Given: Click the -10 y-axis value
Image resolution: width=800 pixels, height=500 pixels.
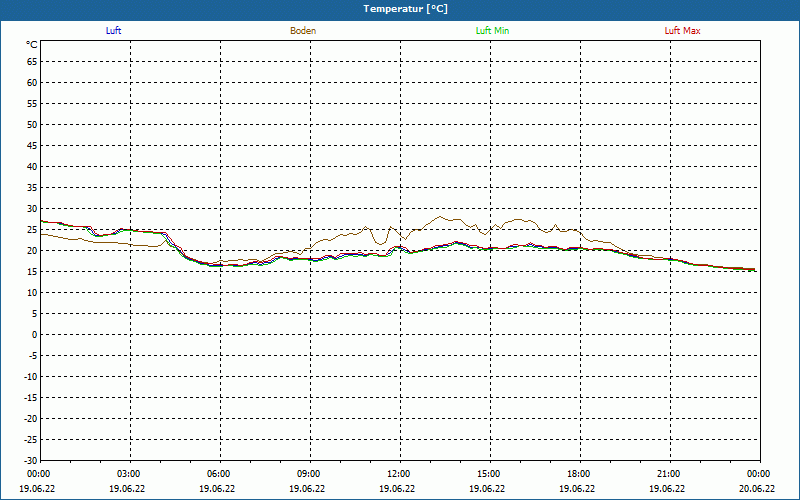Looking at the screenshot, I should (x=31, y=377).
